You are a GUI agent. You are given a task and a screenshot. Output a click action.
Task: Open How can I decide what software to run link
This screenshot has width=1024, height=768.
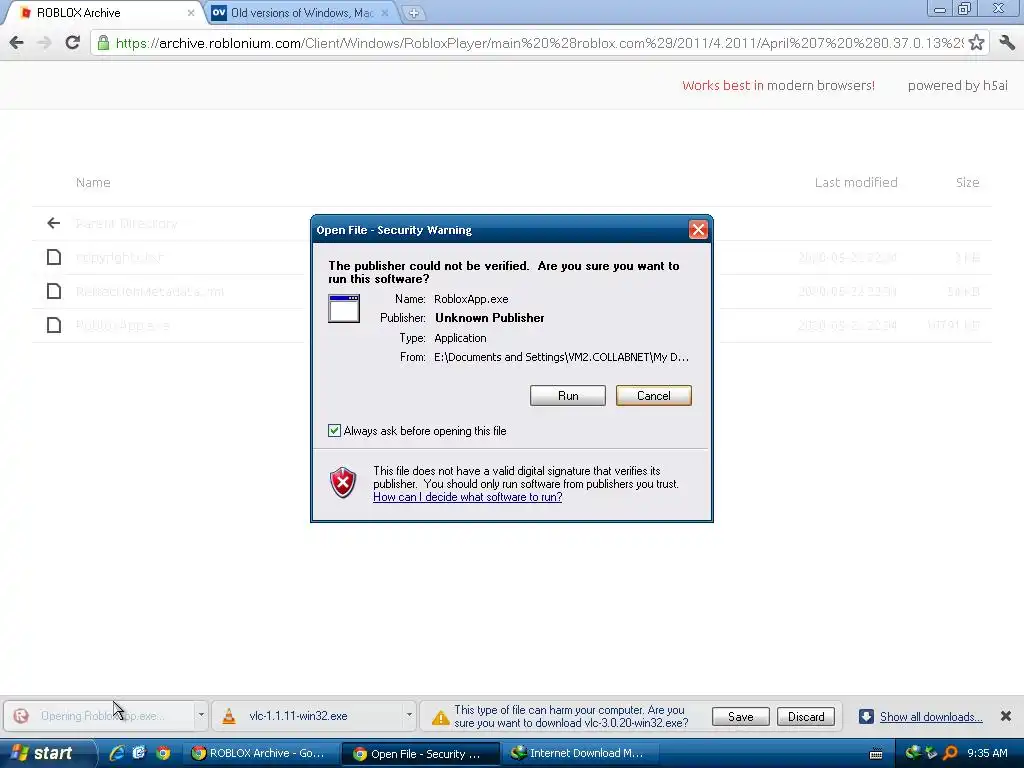tap(468, 497)
